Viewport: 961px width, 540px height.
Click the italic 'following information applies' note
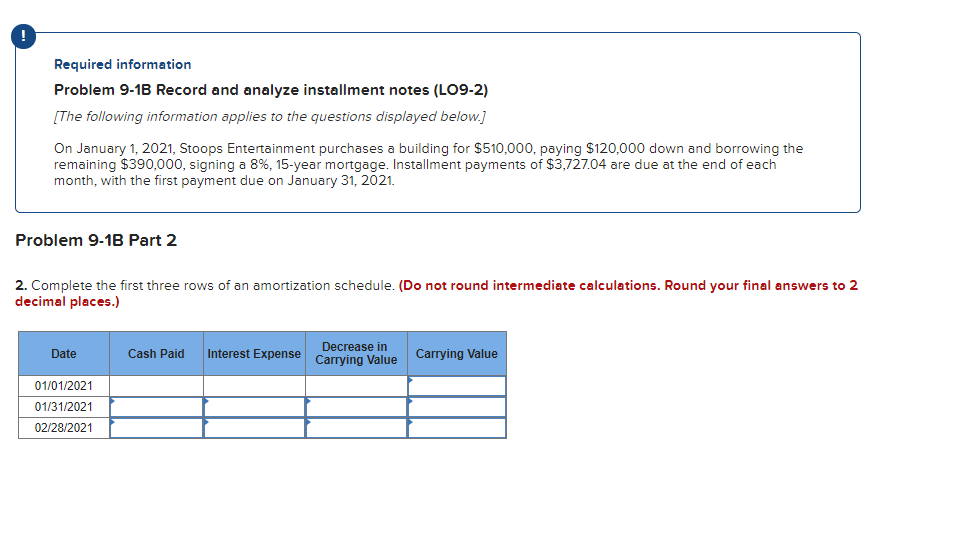pyautogui.click(x=270, y=116)
